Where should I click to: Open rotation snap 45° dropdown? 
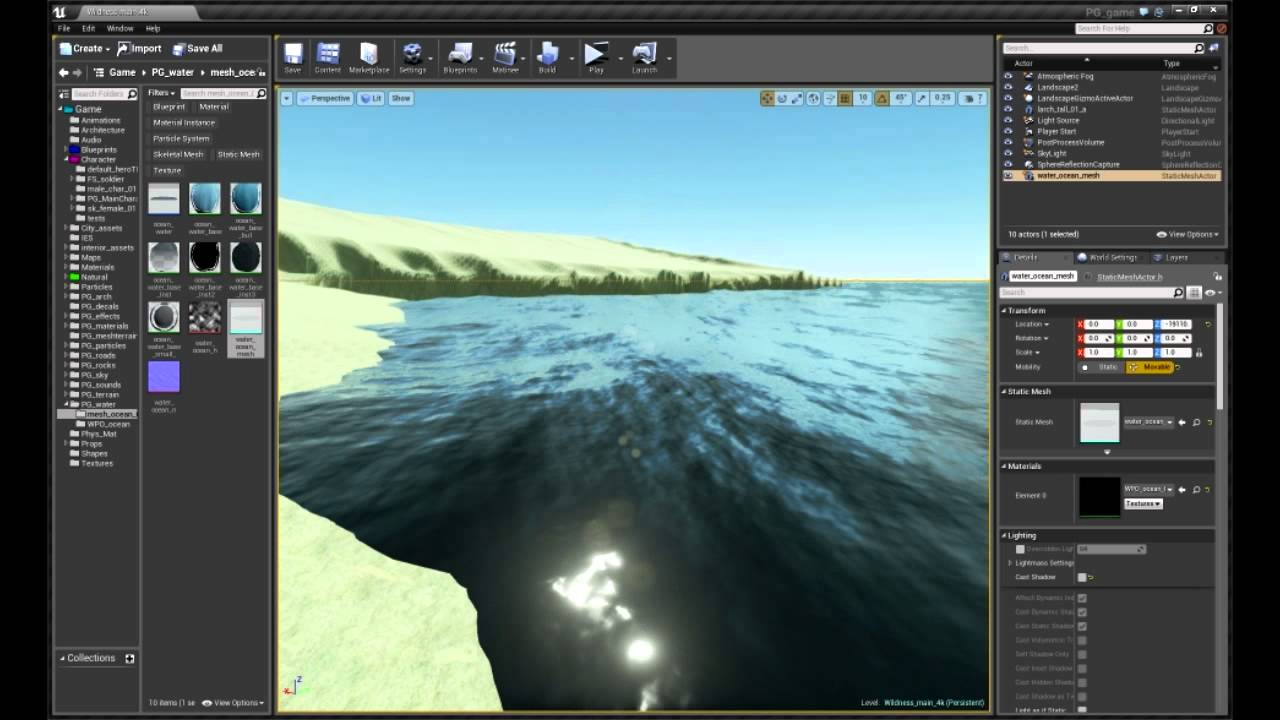point(901,98)
